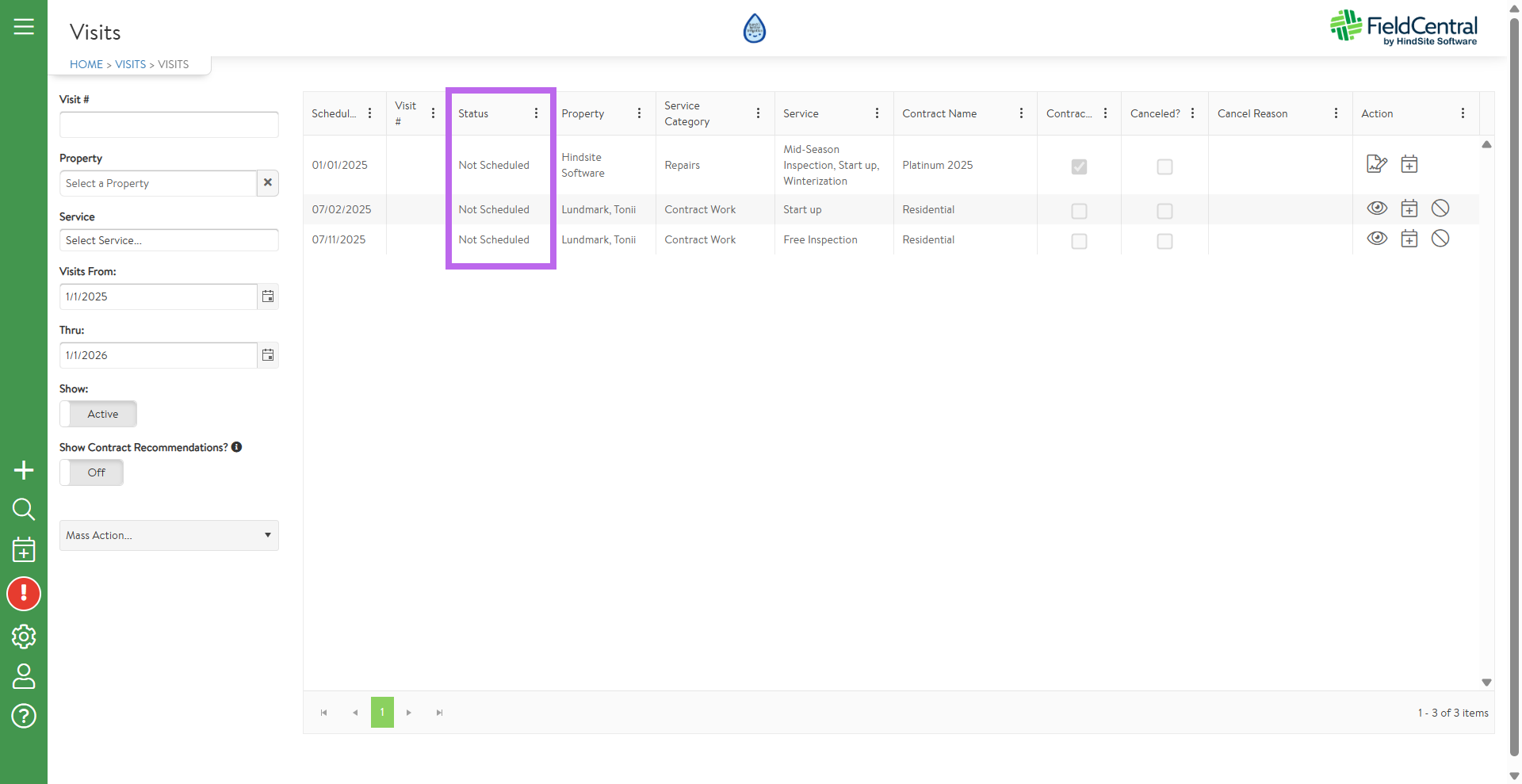Image resolution: width=1522 pixels, height=784 pixels.
Task: Schedule the 07/11/2025 Free Inspection visit
Action: tap(1409, 239)
